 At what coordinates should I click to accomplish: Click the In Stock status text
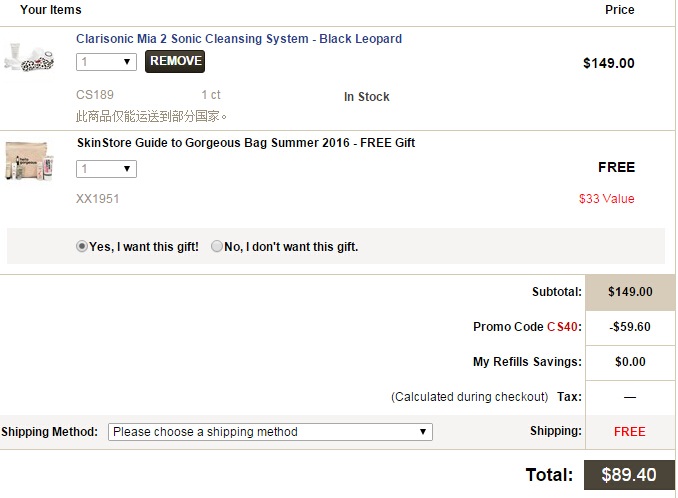[367, 97]
